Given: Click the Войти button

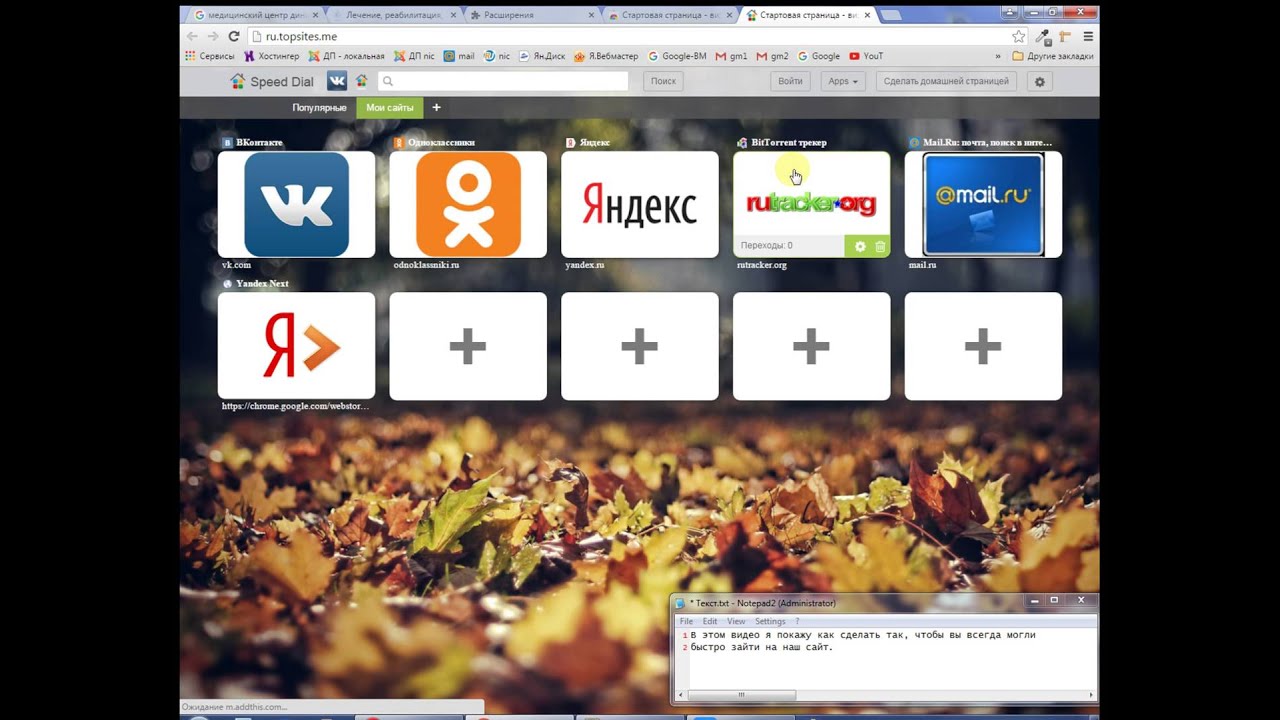Looking at the screenshot, I should point(790,81).
